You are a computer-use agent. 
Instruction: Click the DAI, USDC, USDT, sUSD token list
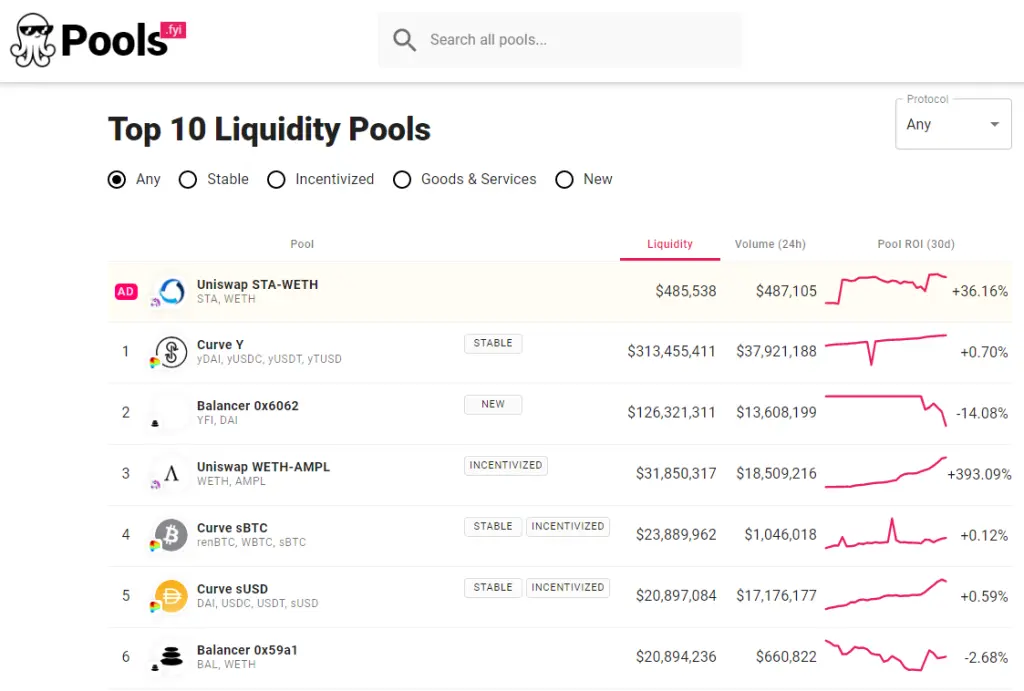point(257,603)
